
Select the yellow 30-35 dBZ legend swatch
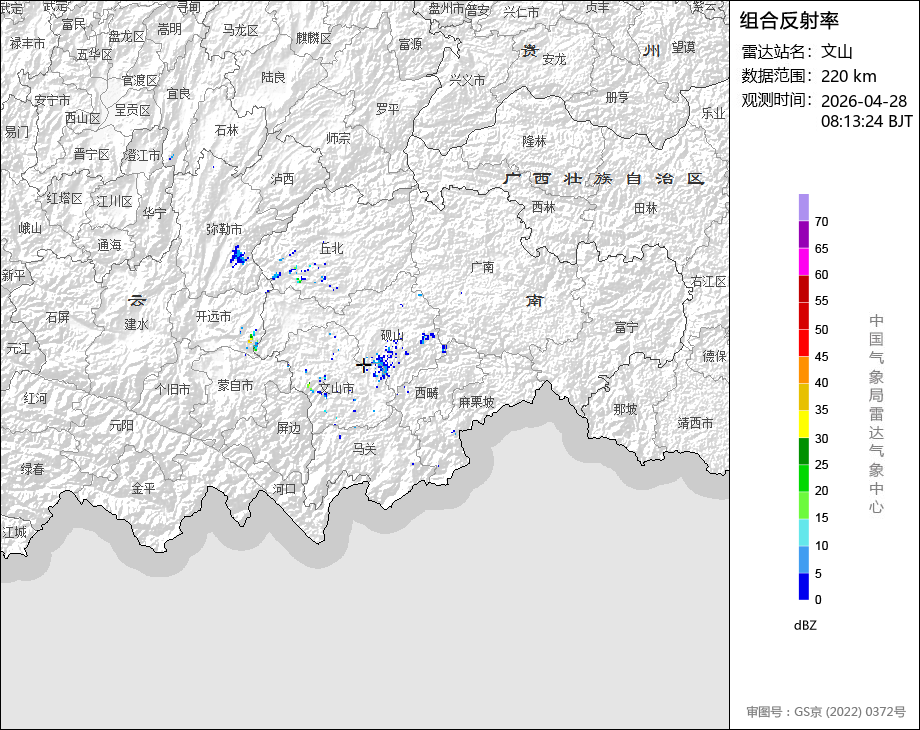pos(804,424)
